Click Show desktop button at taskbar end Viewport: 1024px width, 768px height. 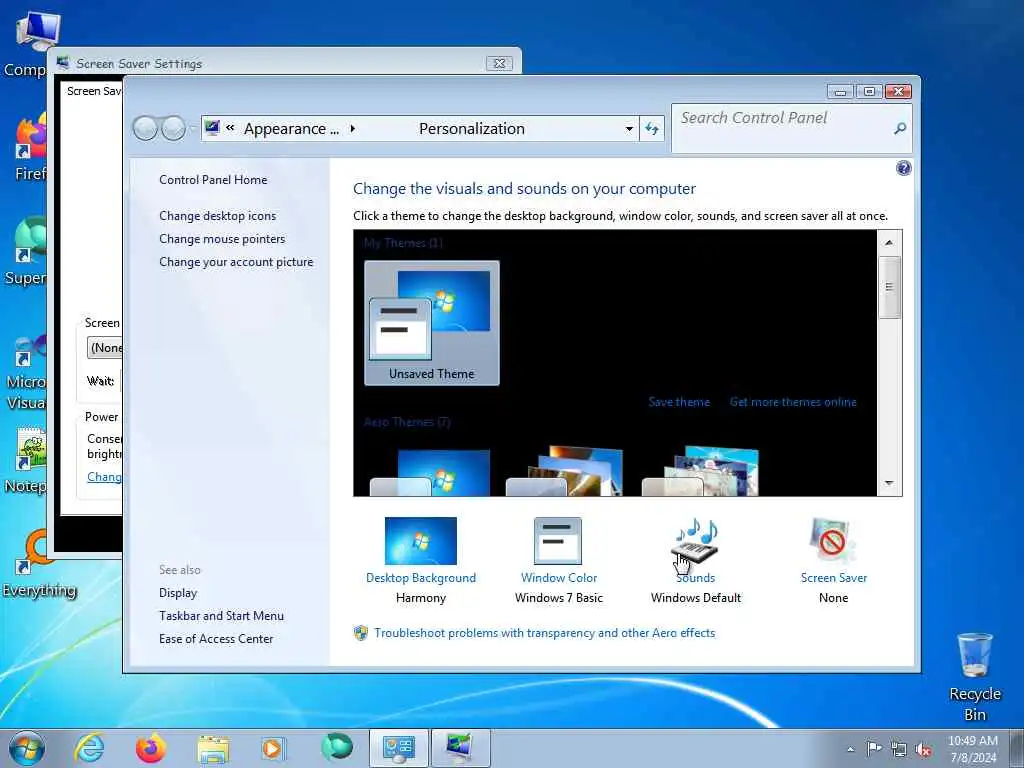tap(1016, 748)
